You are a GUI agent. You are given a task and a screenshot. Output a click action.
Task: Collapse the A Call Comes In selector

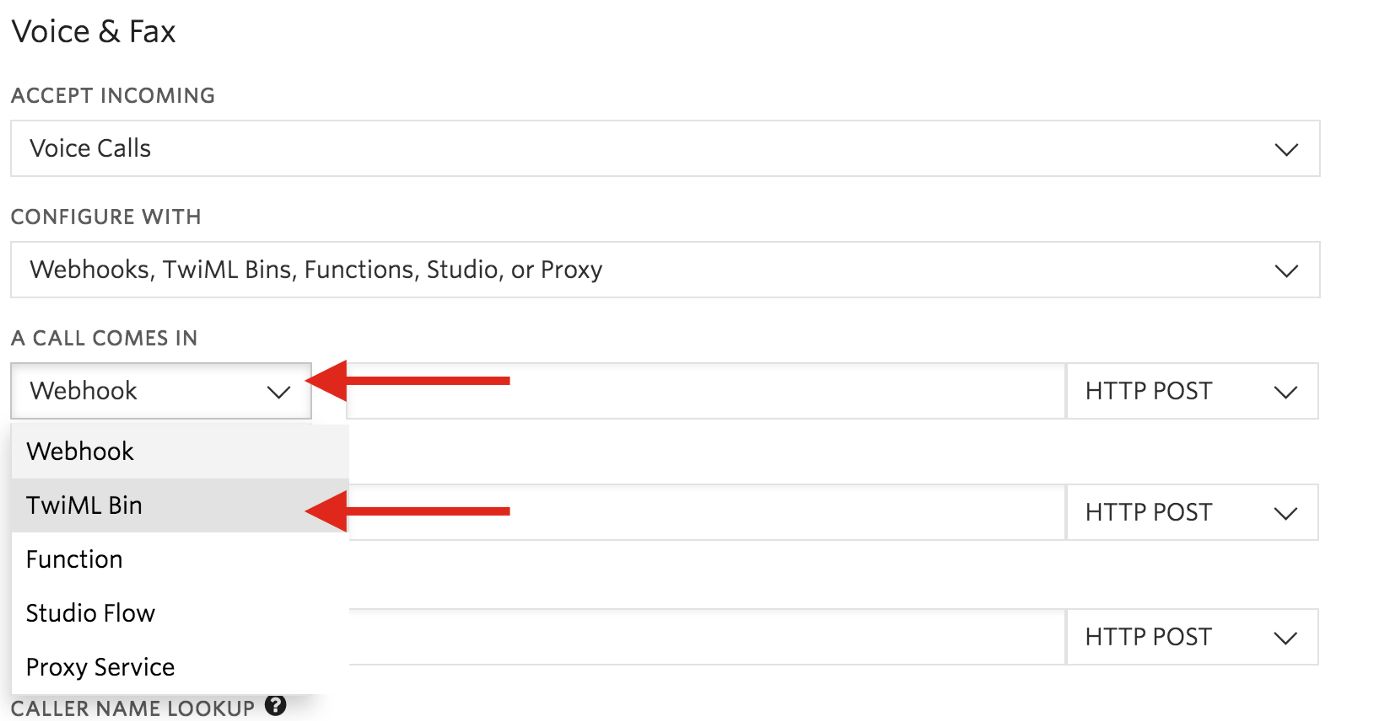pos(160,391)
